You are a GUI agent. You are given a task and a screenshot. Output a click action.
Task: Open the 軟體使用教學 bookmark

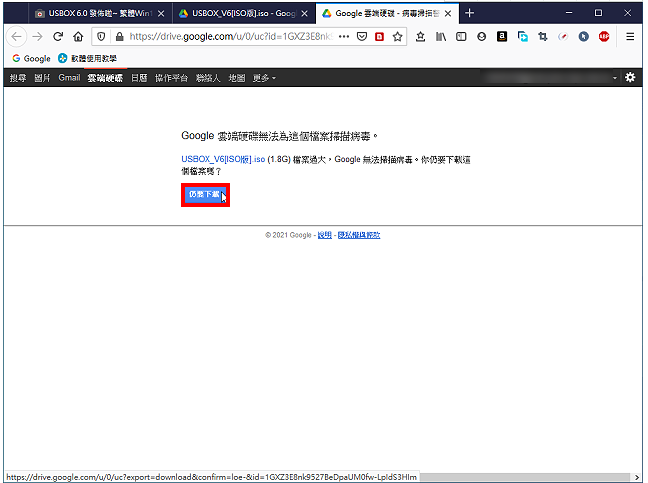88,58
